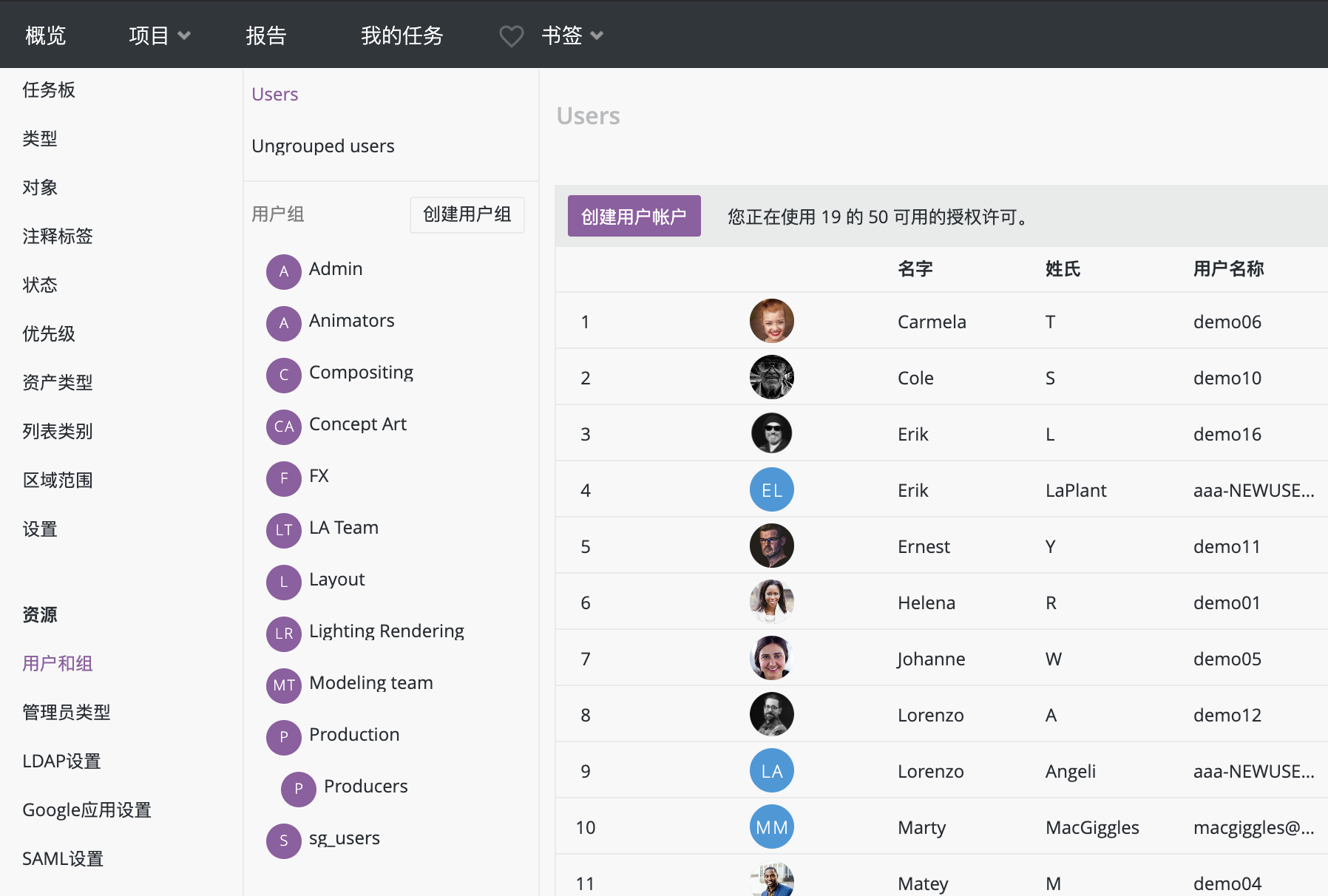
Task: Open Helena's profile photo
Action: [x=771, y=603]
